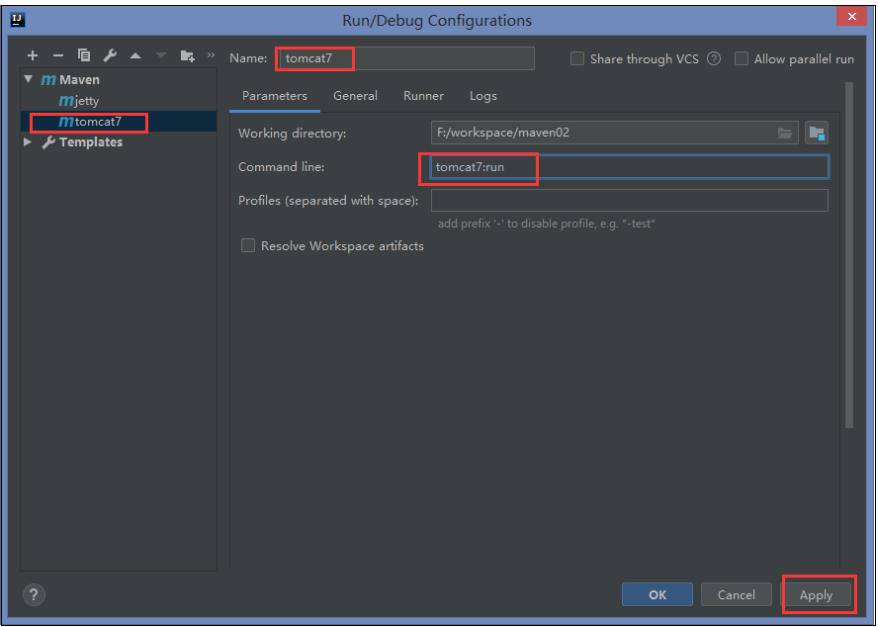The width and height of the screenshot is (878, 627).
Task: Show more toolbar actions chevron
Action: [211, 55]
